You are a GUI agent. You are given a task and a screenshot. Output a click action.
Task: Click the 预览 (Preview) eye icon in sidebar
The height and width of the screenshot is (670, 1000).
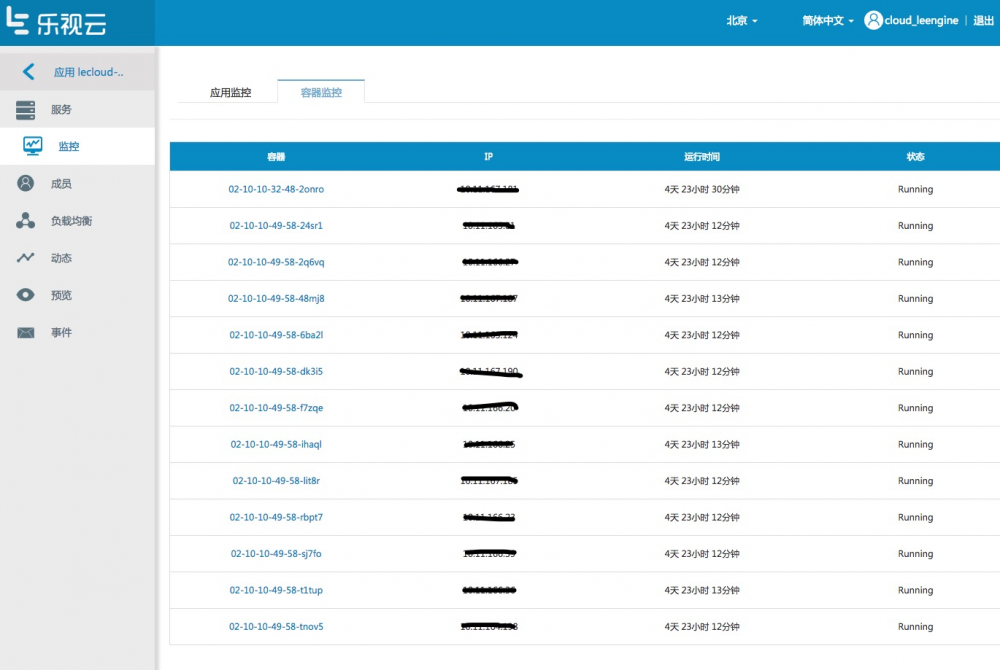click(x=27, y=294)
